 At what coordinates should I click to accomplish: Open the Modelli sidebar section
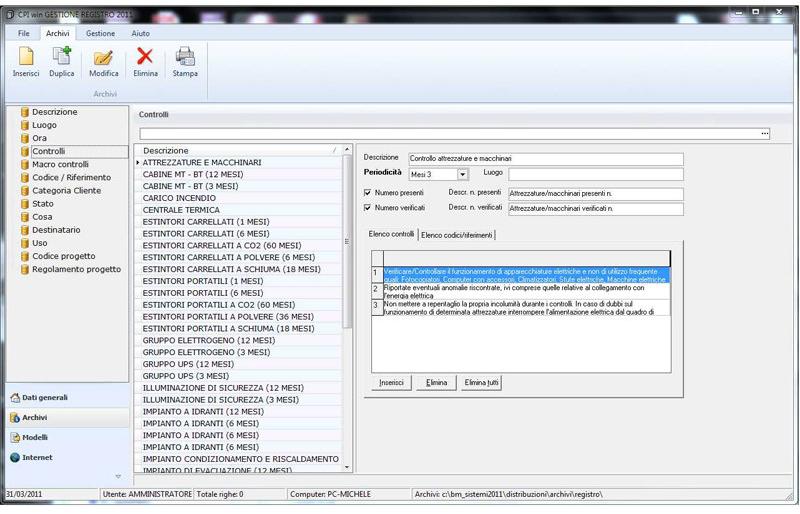tap(36, 437)
